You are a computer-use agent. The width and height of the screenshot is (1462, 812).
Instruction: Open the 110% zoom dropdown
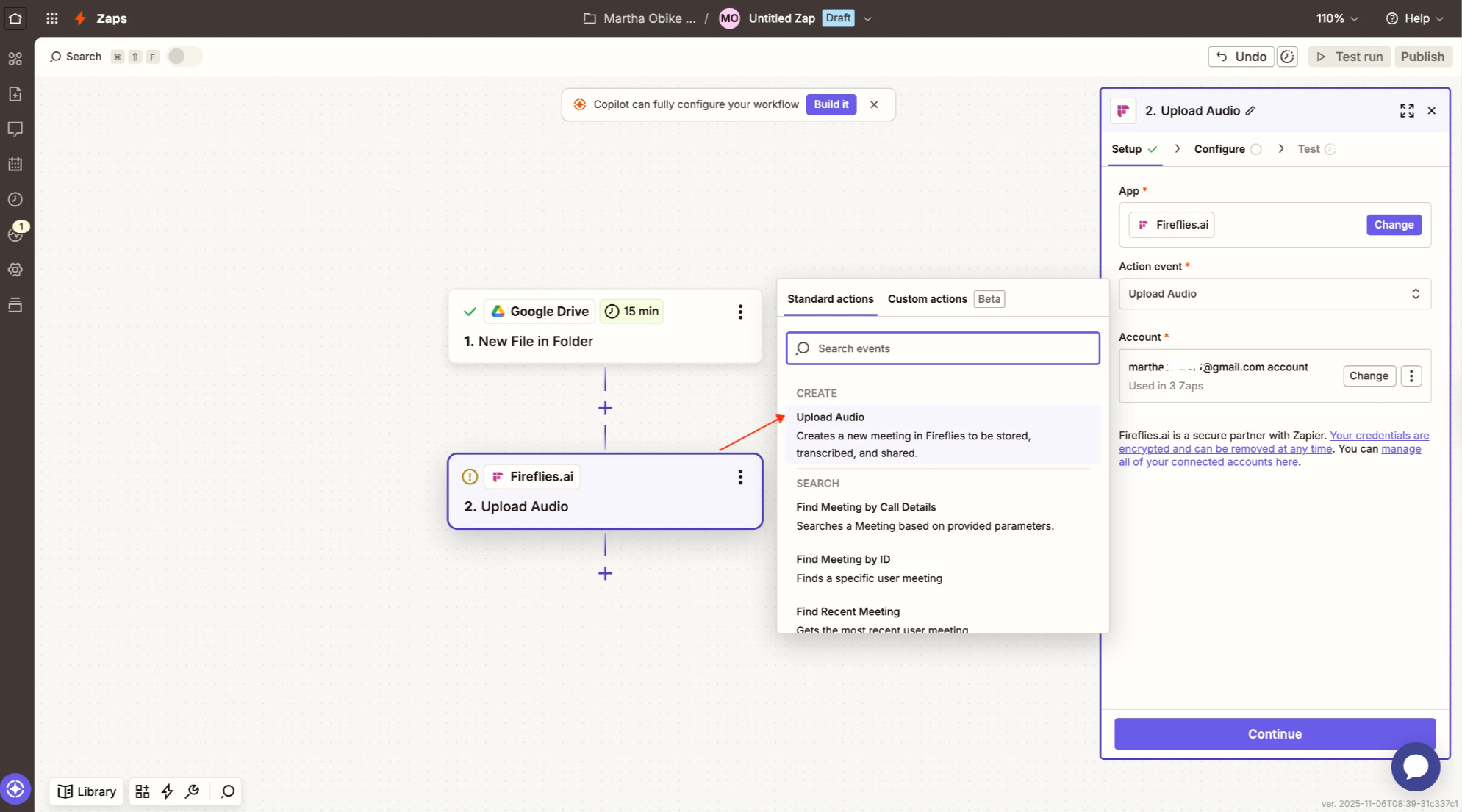click(x=1337, y=18)
